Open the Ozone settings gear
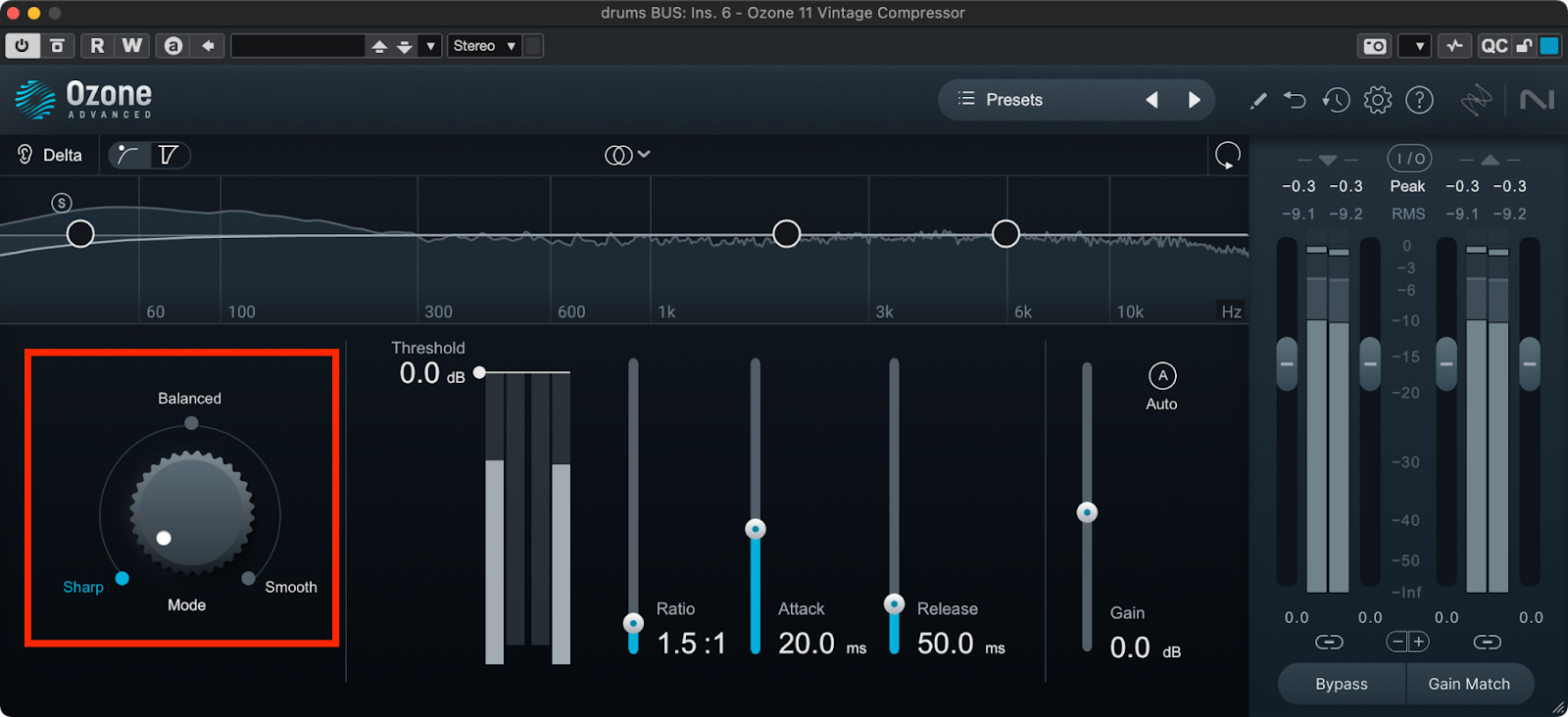1568x717 pixels. click(x=1377, y=100)
